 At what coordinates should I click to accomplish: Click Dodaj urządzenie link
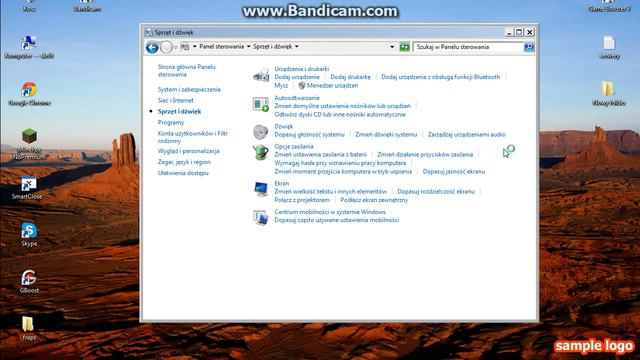coord(297,77)
